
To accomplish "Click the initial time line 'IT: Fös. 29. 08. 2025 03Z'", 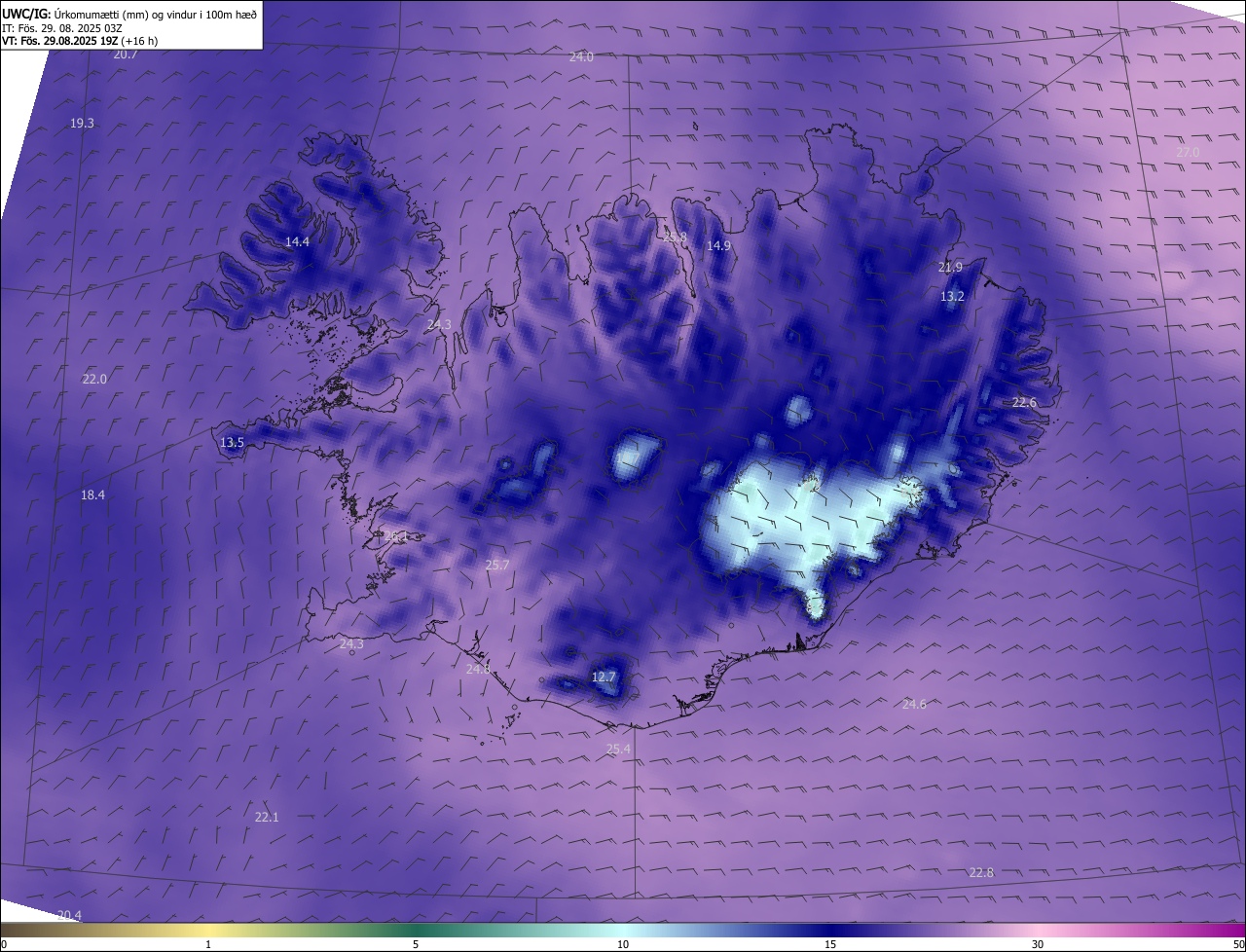I will tap(61, 28).
